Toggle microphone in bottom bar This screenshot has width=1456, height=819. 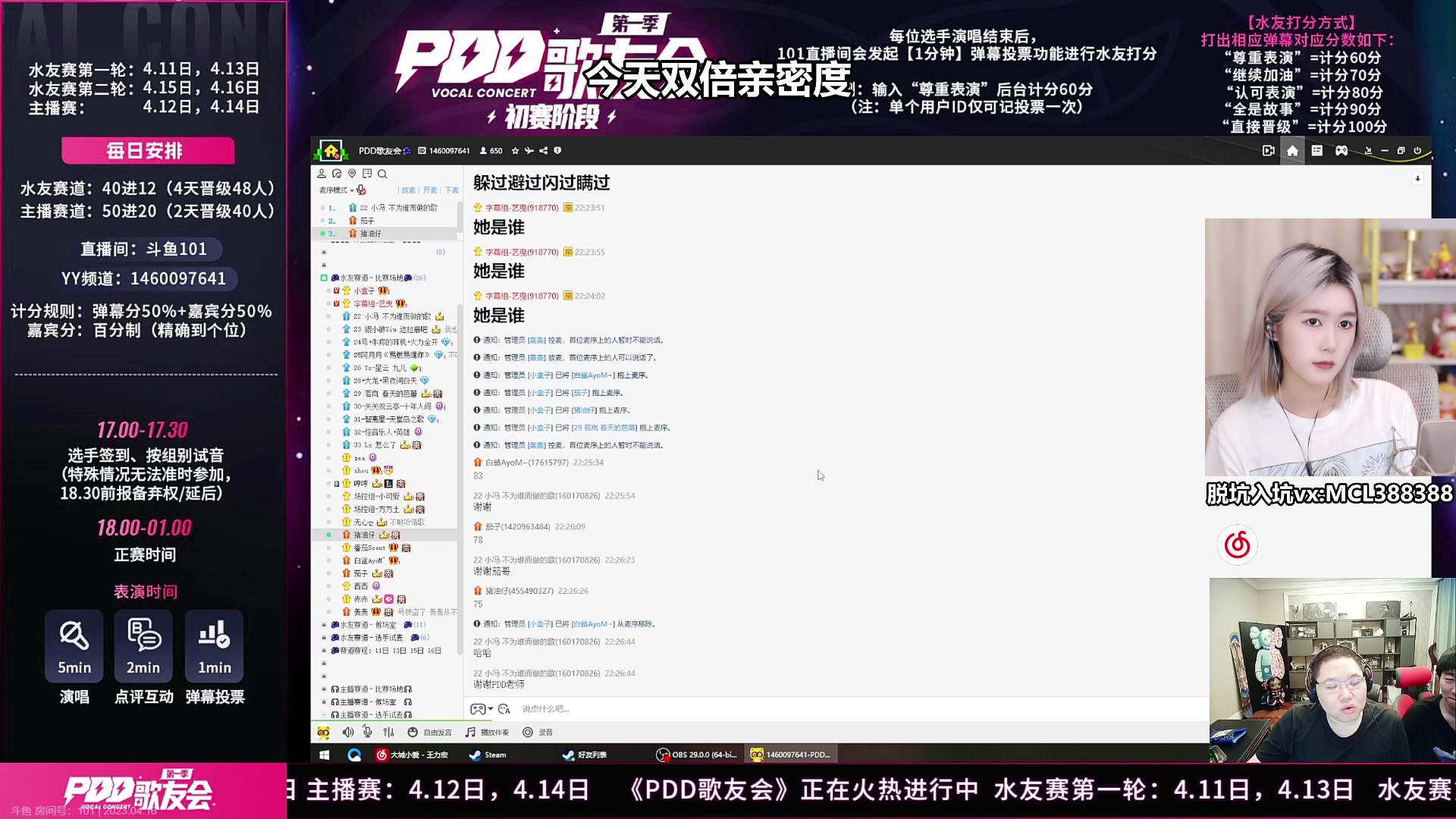point(367,733)
